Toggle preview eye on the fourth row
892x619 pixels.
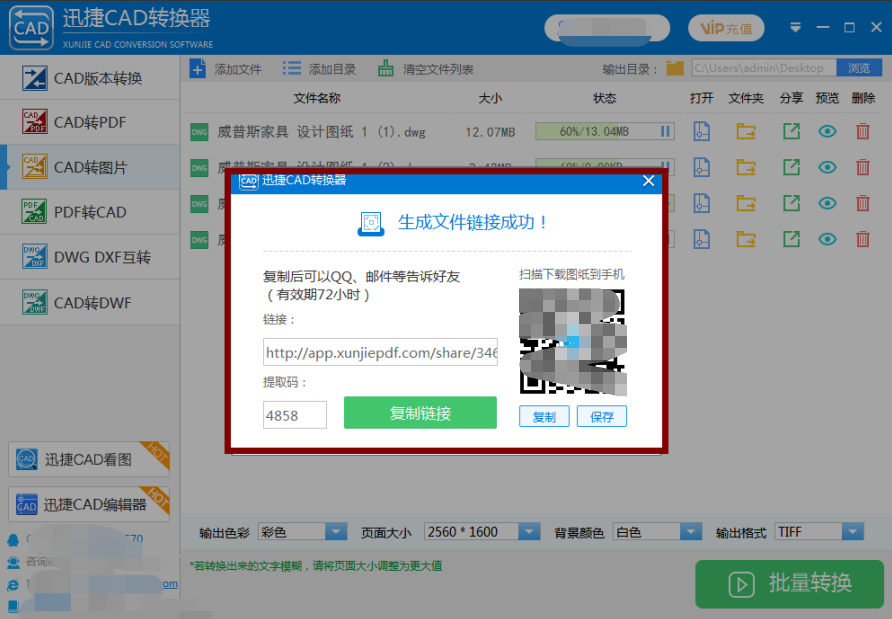827,239
